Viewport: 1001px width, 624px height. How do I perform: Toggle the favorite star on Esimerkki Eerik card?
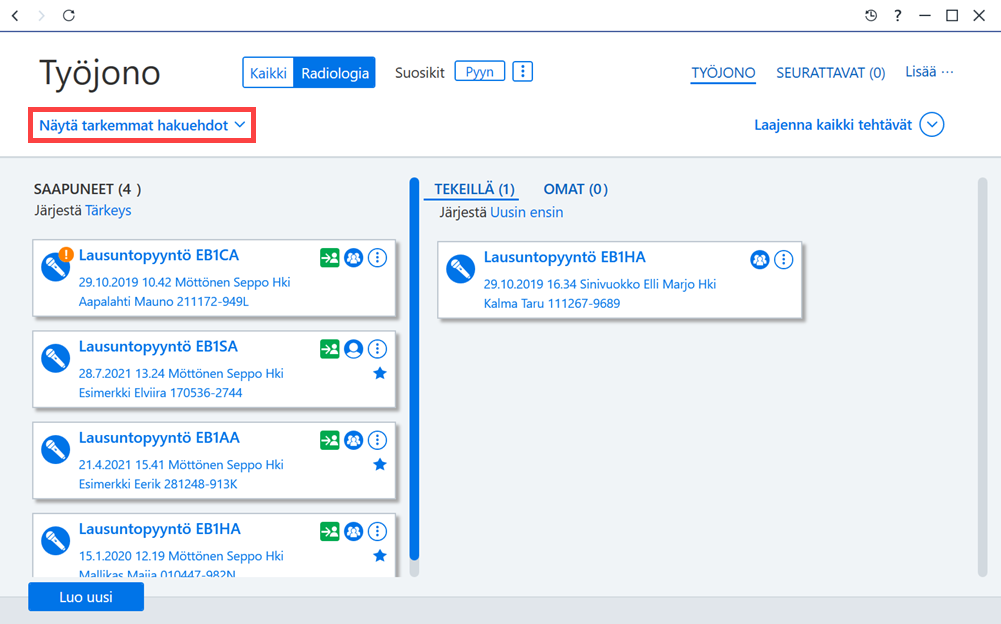(x=380, y=465)
